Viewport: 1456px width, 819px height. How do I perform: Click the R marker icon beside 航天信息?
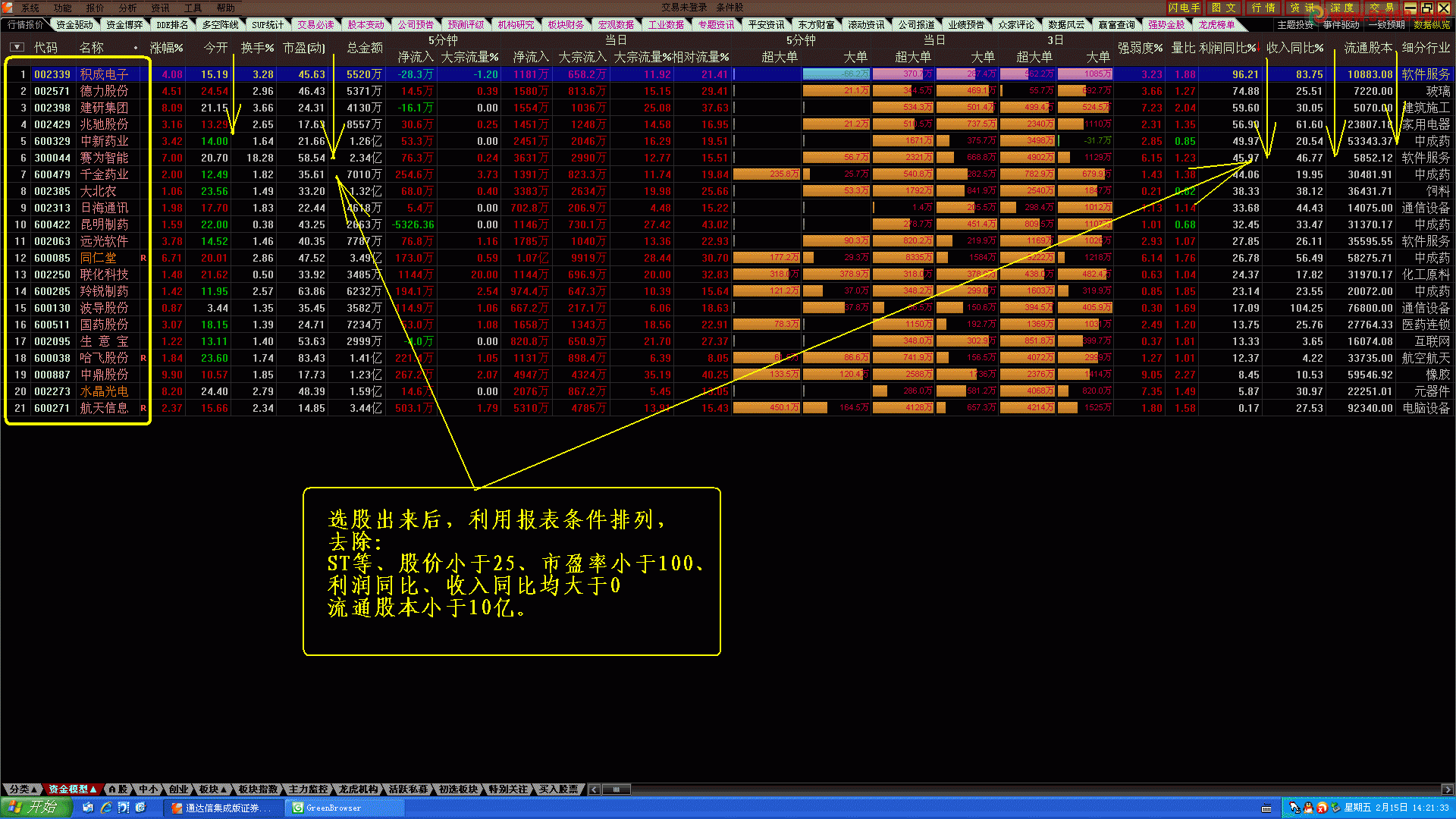point(143,408)
